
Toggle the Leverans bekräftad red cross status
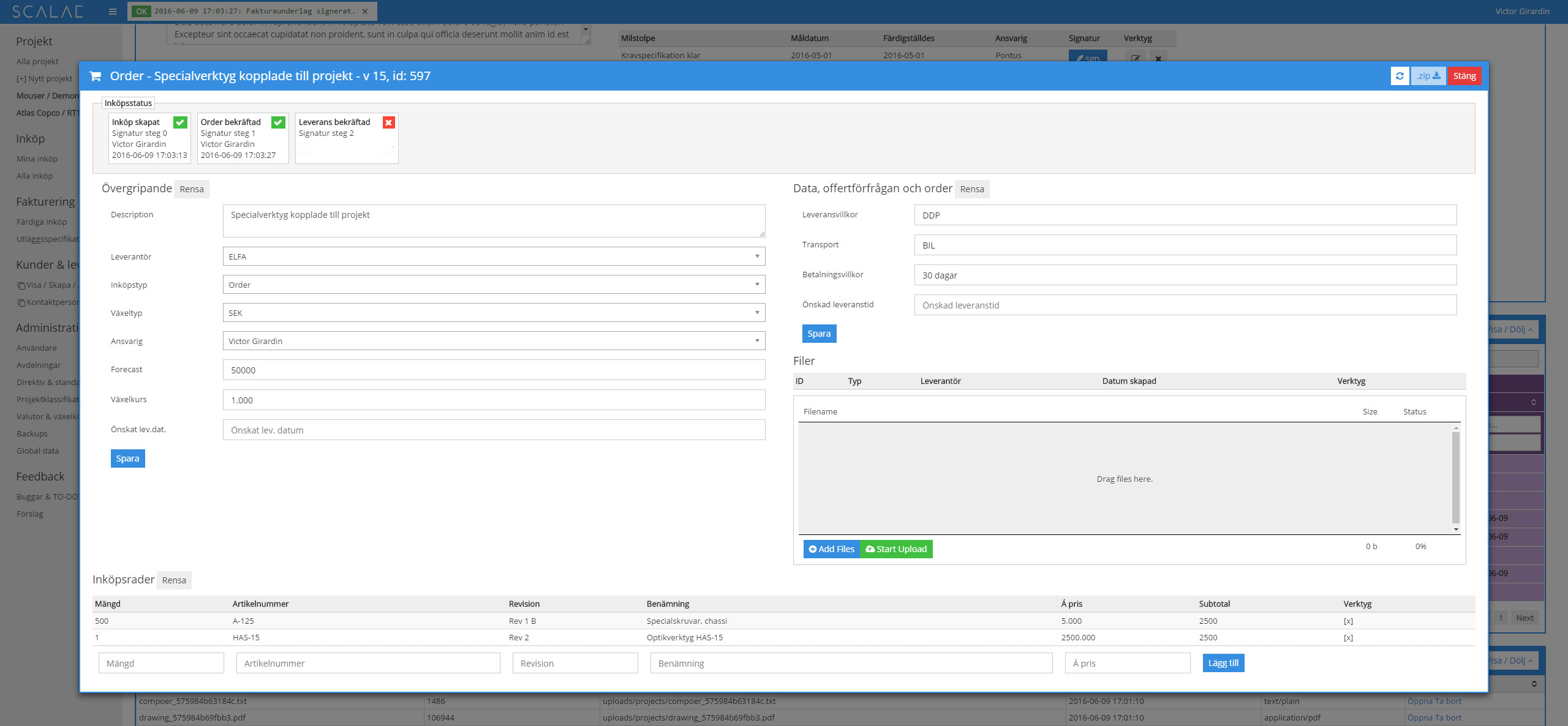pos(388,122)
